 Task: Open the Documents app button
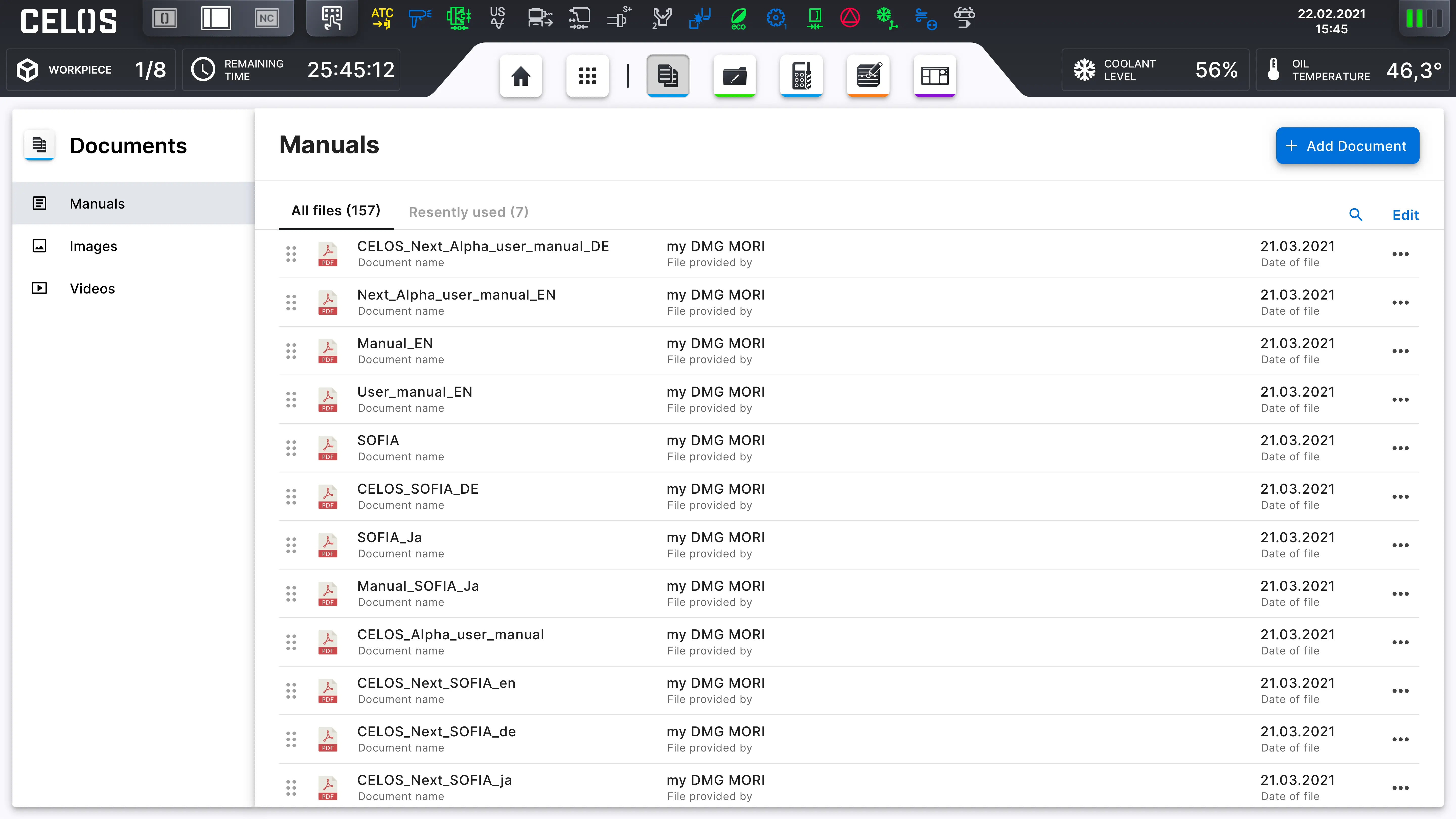click(668, 76)
